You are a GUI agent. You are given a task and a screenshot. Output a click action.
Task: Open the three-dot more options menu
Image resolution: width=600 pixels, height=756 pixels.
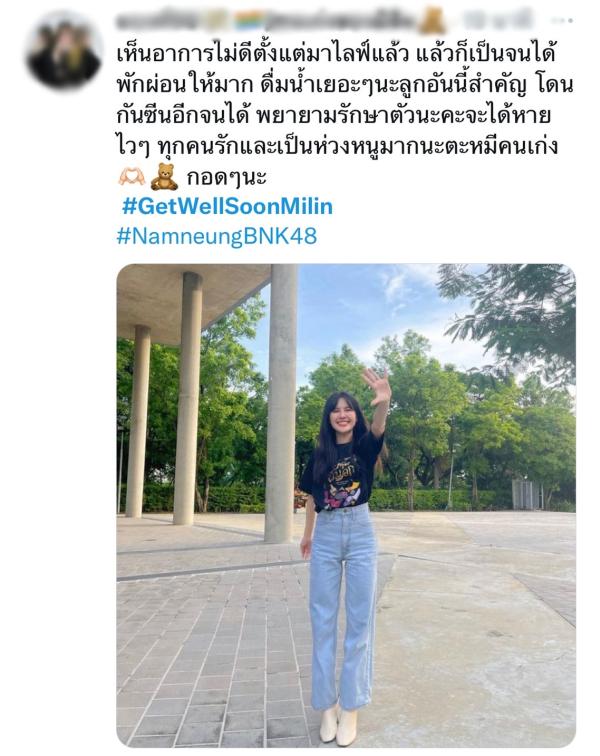[563, 20]
